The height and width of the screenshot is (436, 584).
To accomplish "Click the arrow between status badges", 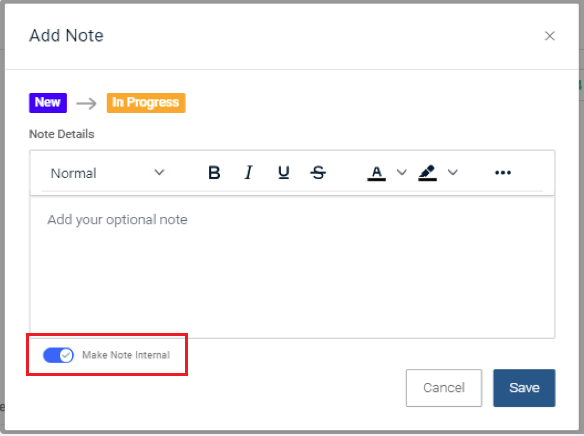I will click(x=86, y=103).
